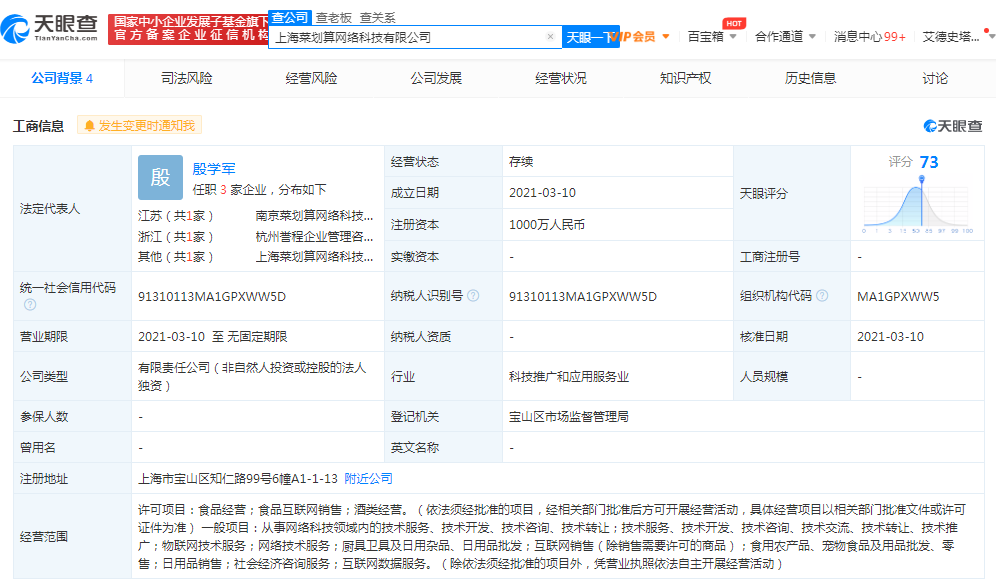The image size is (996, 582).
Task: Open legal representative 殷学军 profile link
Action: 214,169
